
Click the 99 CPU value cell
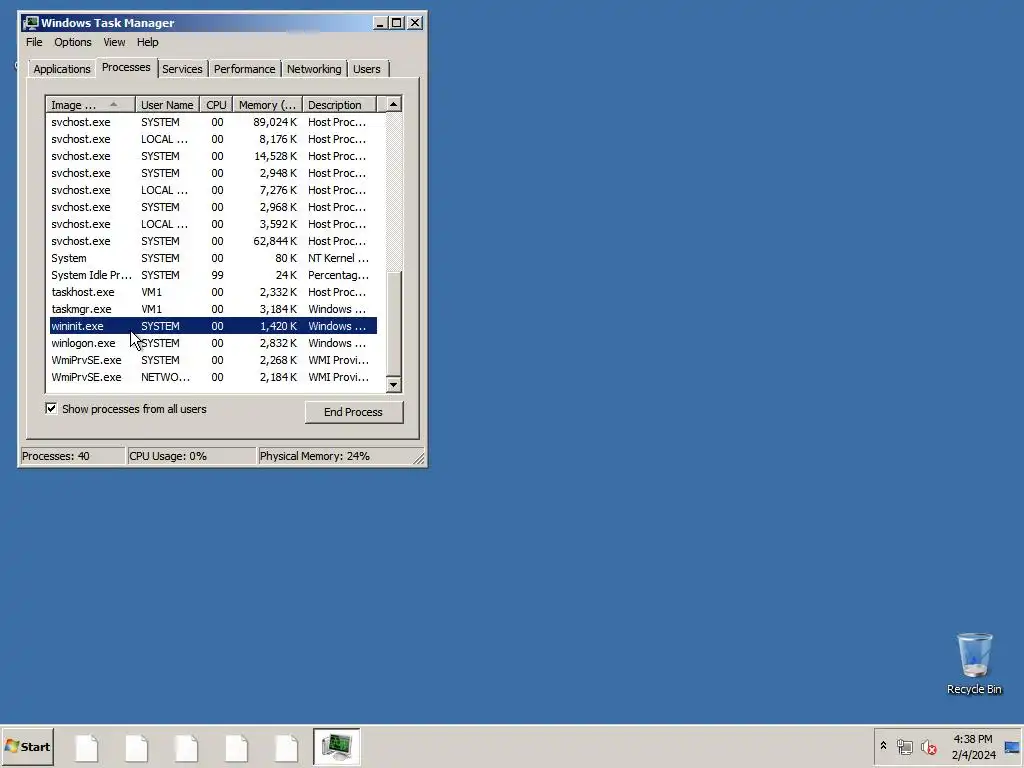tap(217, 275)
